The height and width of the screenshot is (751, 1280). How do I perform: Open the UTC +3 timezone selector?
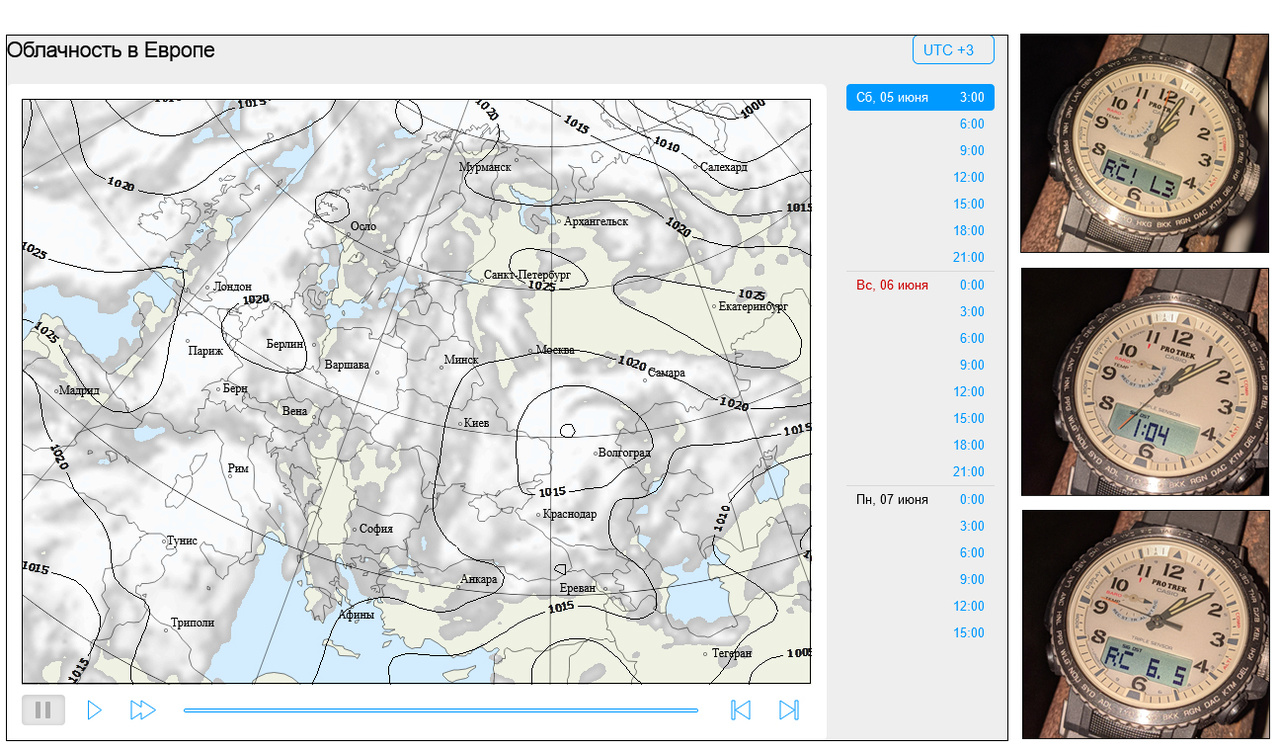(952, 50)
